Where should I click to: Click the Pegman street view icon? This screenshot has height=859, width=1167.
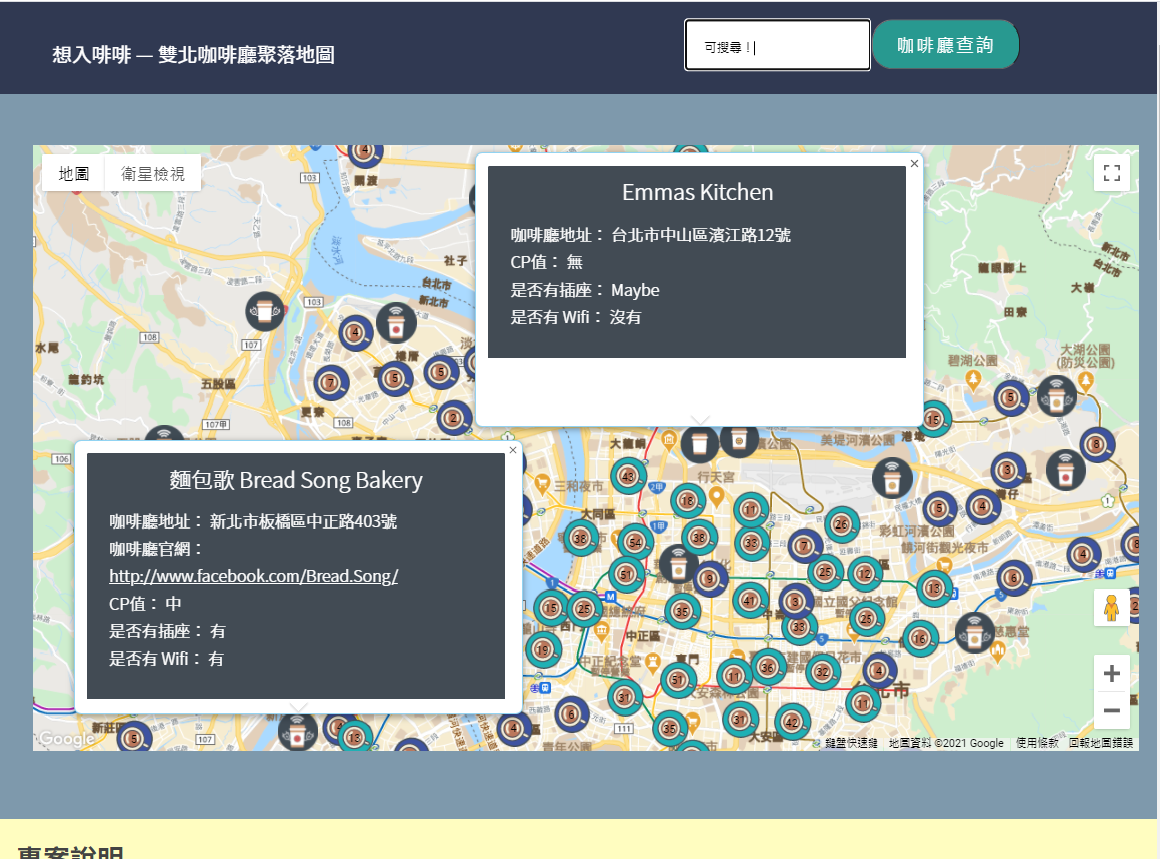1111,607
